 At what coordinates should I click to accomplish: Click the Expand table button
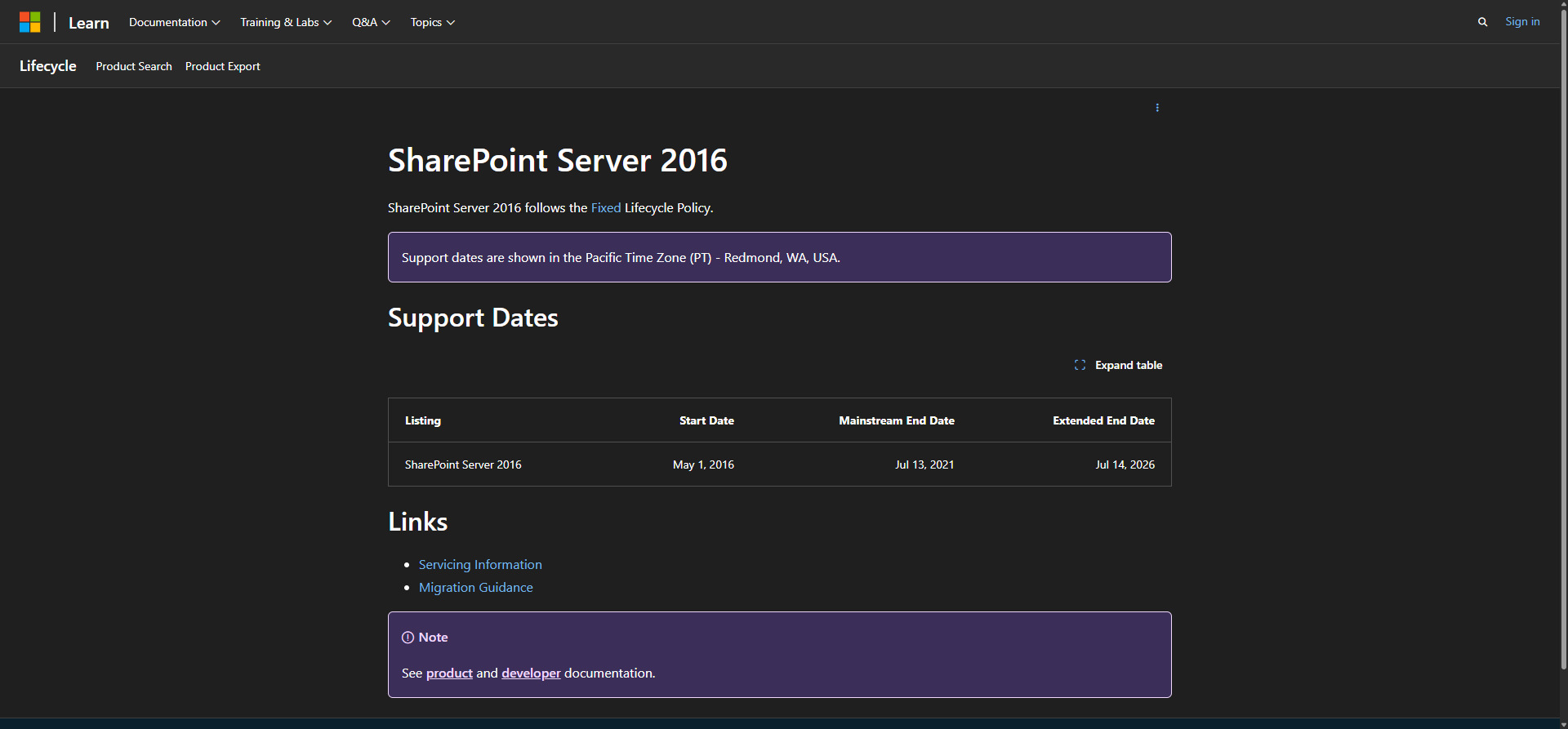1118,365
